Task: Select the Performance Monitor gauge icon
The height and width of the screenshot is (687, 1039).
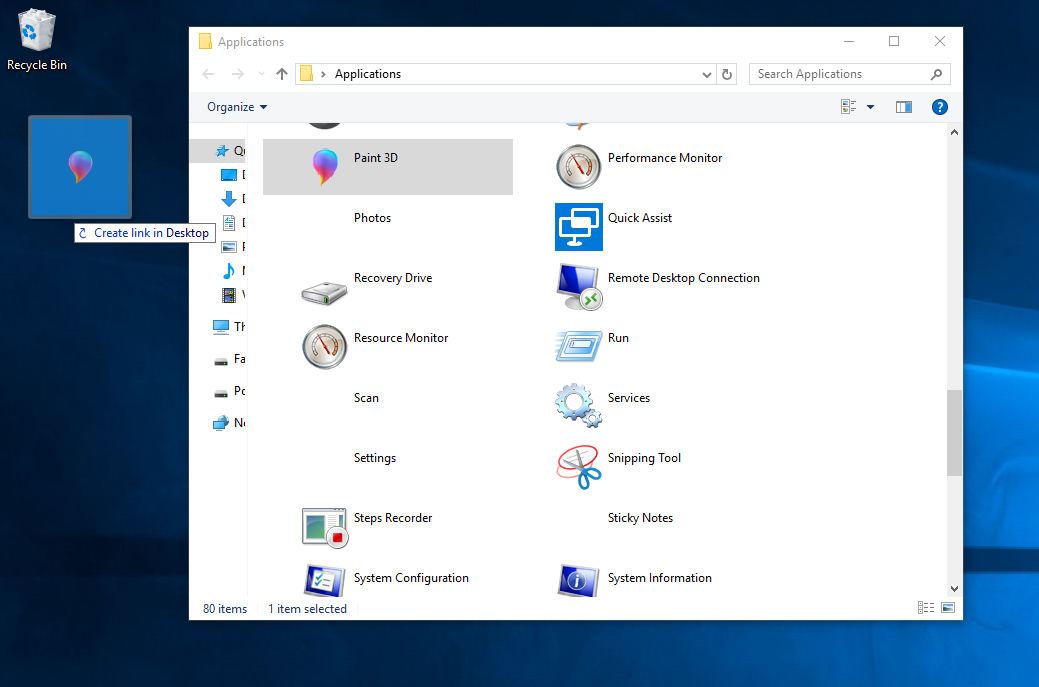Action: [578, 167]
